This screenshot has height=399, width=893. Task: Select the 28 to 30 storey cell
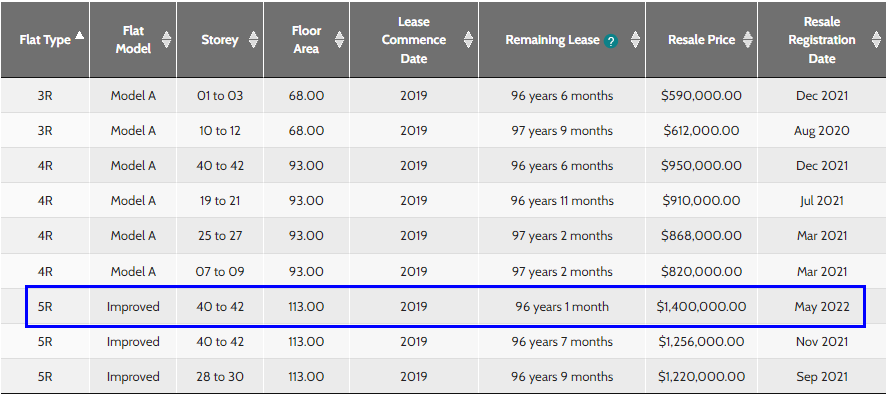pyautogui.click(x=220, y=377)
